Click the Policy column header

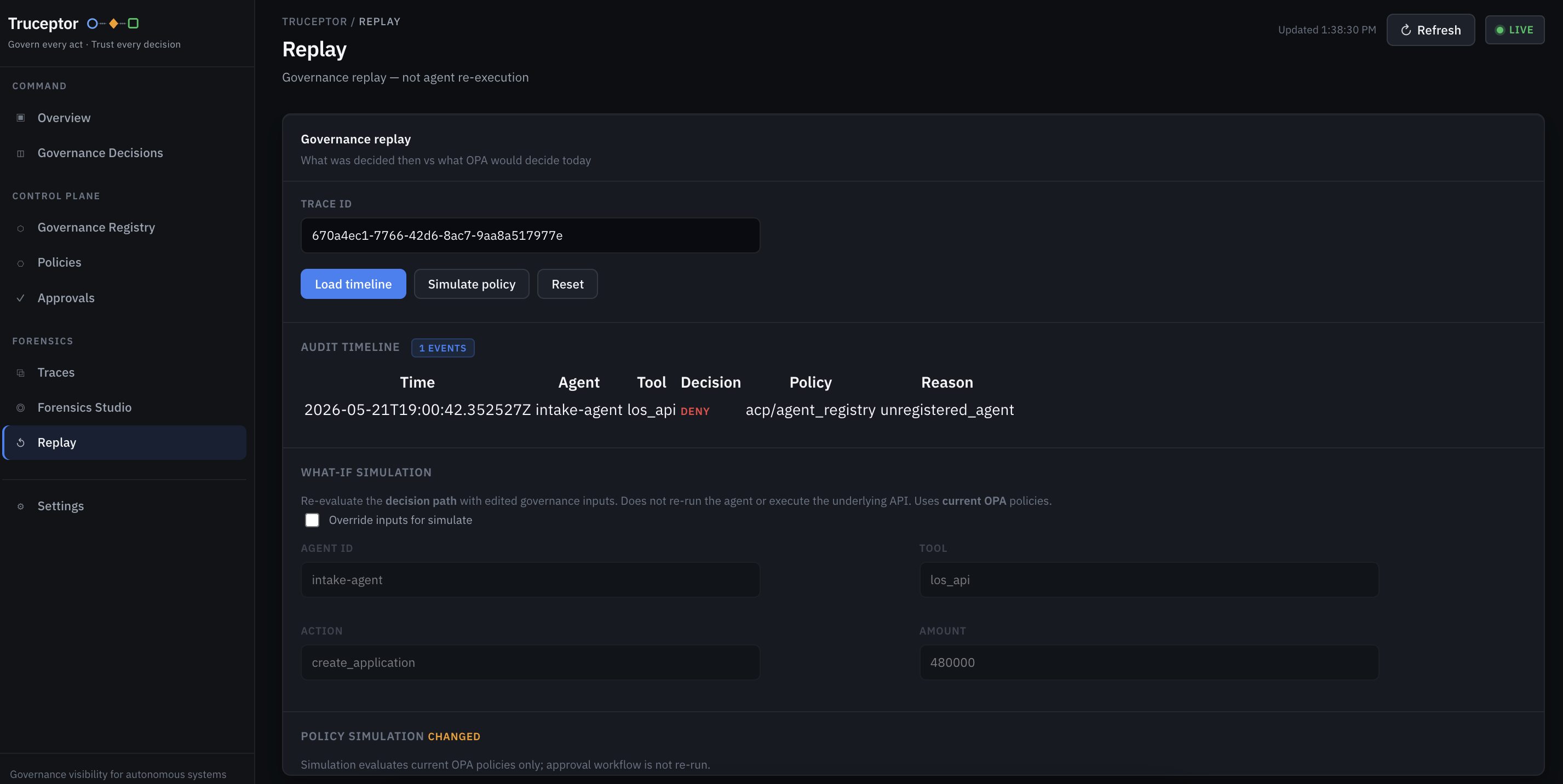pyautogui.click(x=811, y=383)
